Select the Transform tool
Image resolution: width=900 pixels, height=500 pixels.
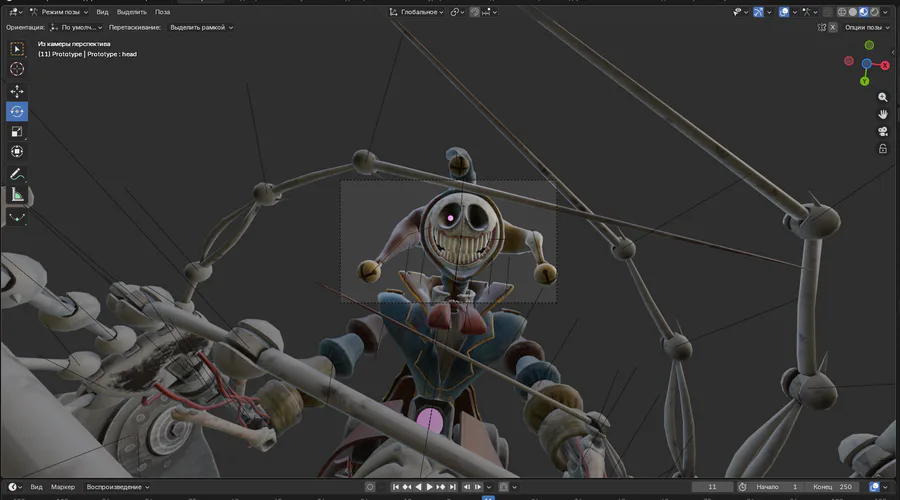[17, 152]
